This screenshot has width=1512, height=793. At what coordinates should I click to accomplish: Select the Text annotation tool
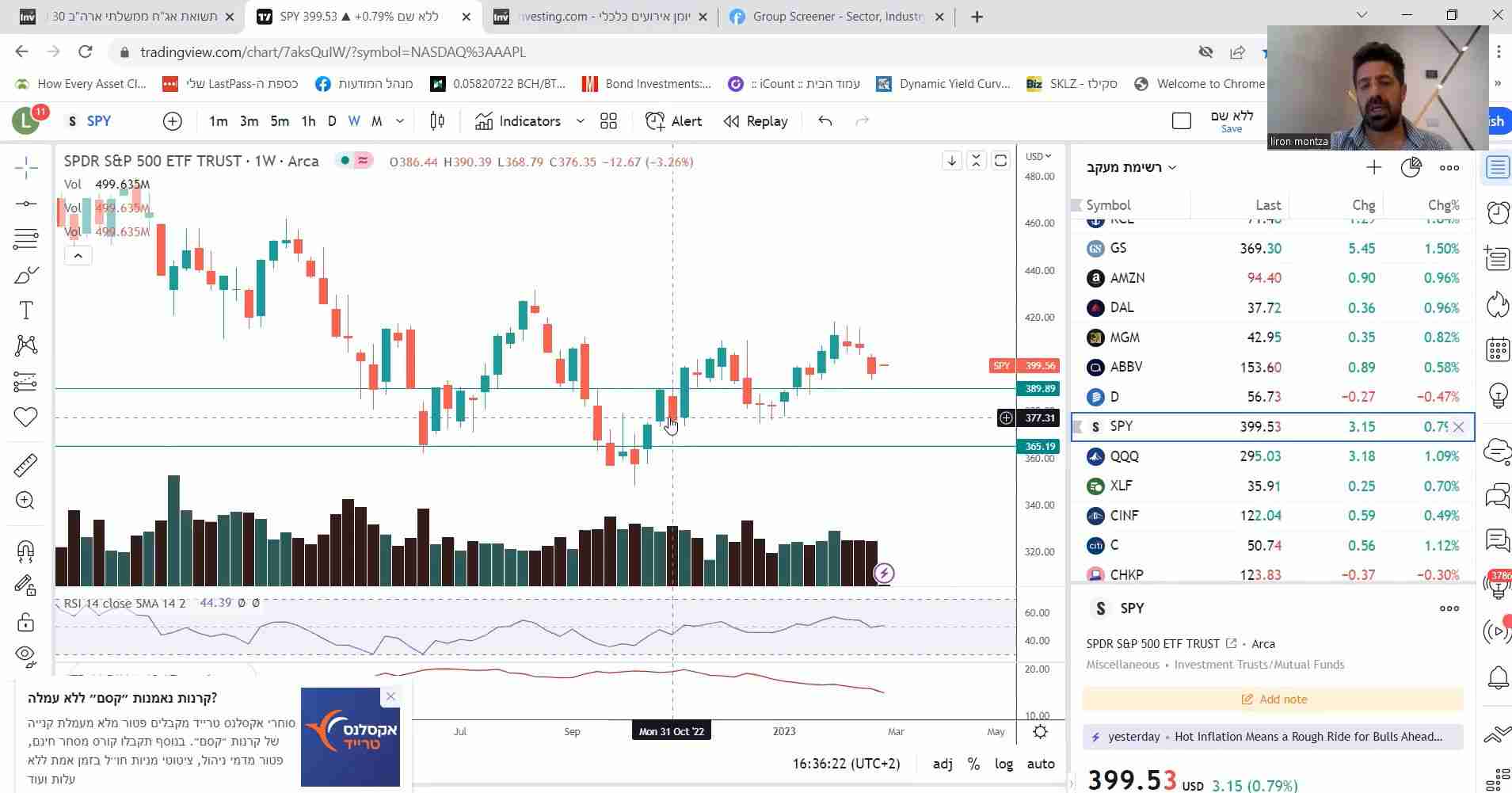[25, 310]
